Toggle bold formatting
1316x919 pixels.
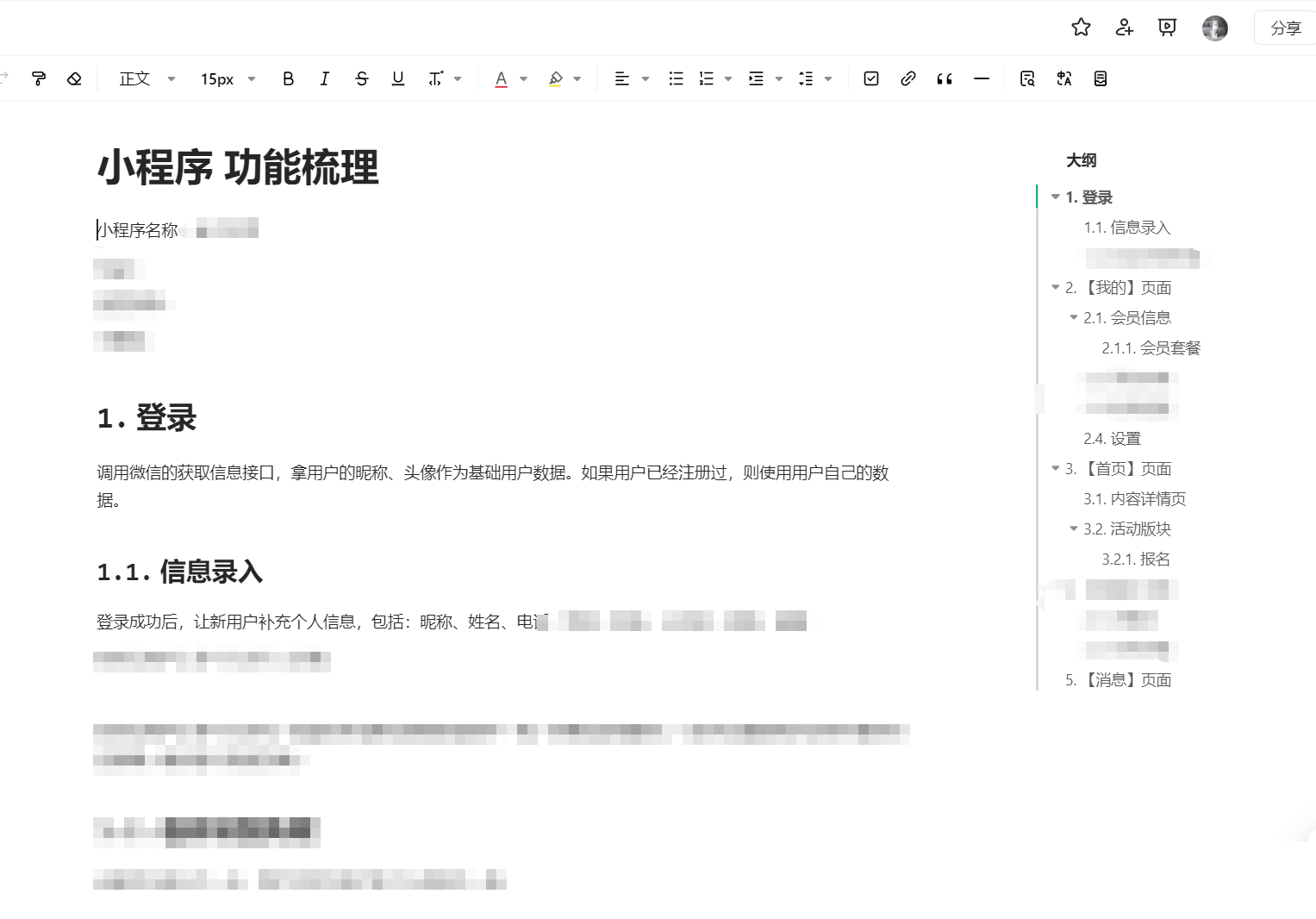click(x=288, y=78)
